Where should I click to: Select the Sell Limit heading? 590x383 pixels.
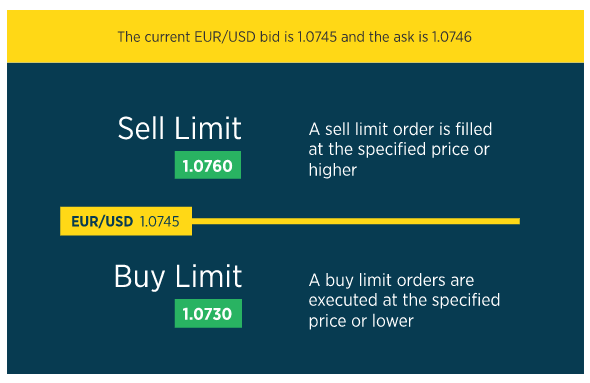pyautogui.click(x=179, y=128)
